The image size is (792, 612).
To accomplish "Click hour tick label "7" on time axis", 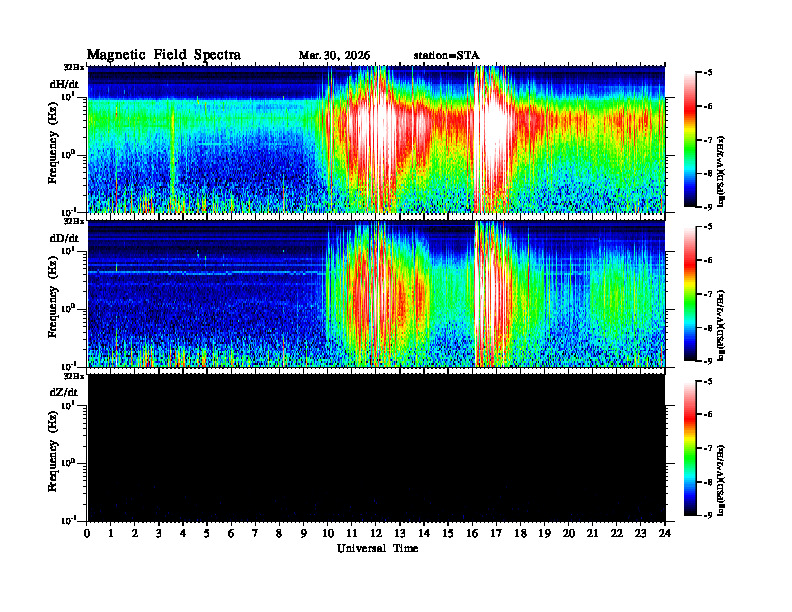I will (255, 534).
